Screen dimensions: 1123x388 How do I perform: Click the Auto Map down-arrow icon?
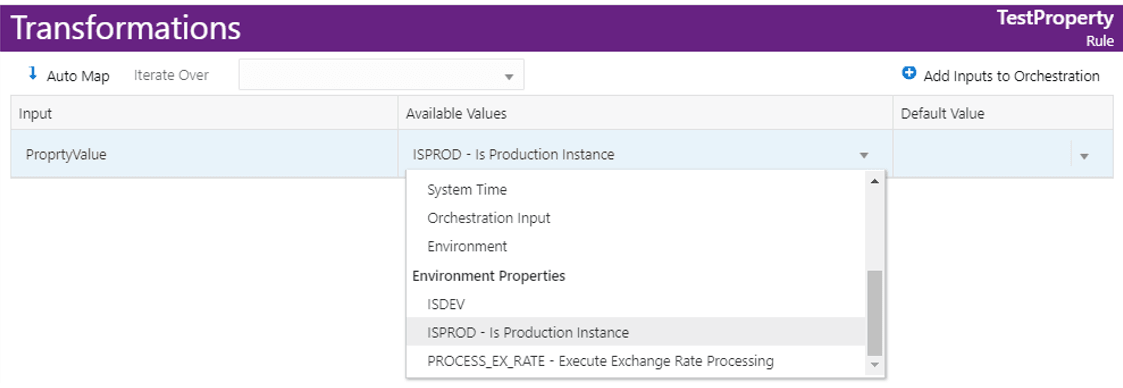pos(32,73)
